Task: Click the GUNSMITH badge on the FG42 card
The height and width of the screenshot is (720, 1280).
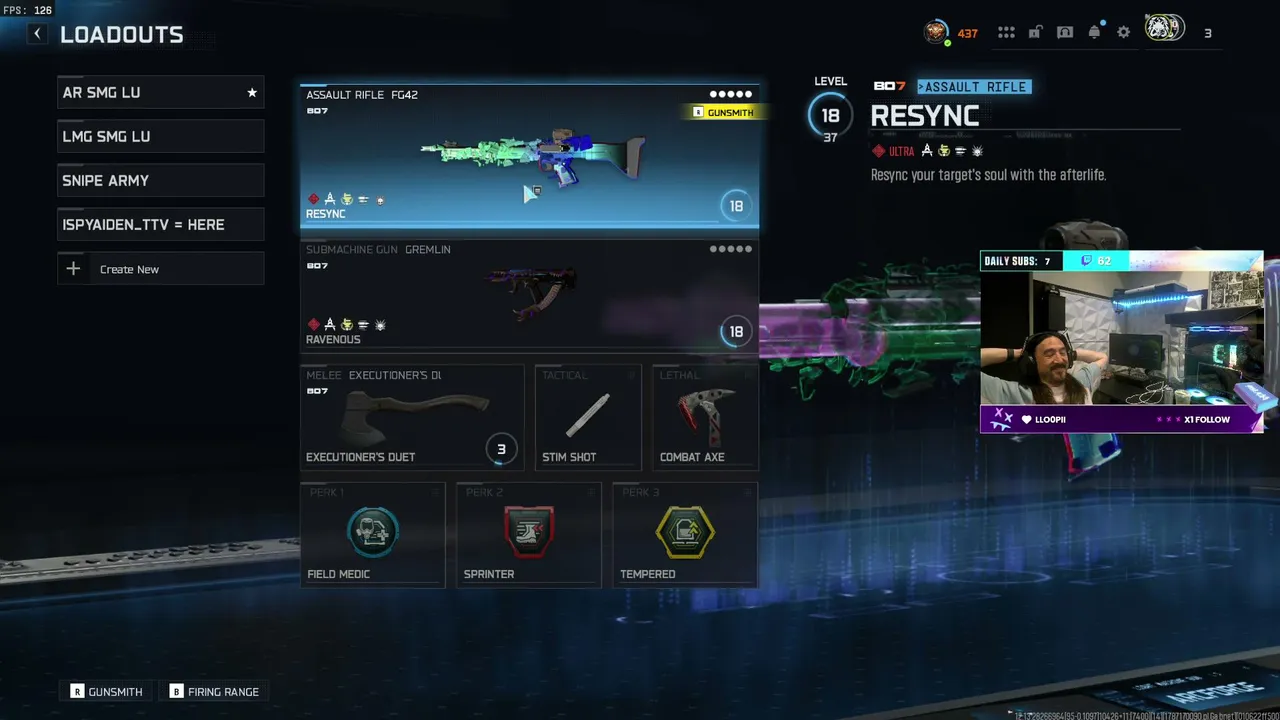Action: [723, 112]
